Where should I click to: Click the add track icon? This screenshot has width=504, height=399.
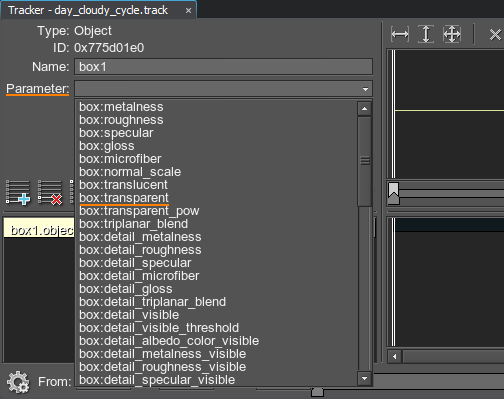tap(18, 192)
